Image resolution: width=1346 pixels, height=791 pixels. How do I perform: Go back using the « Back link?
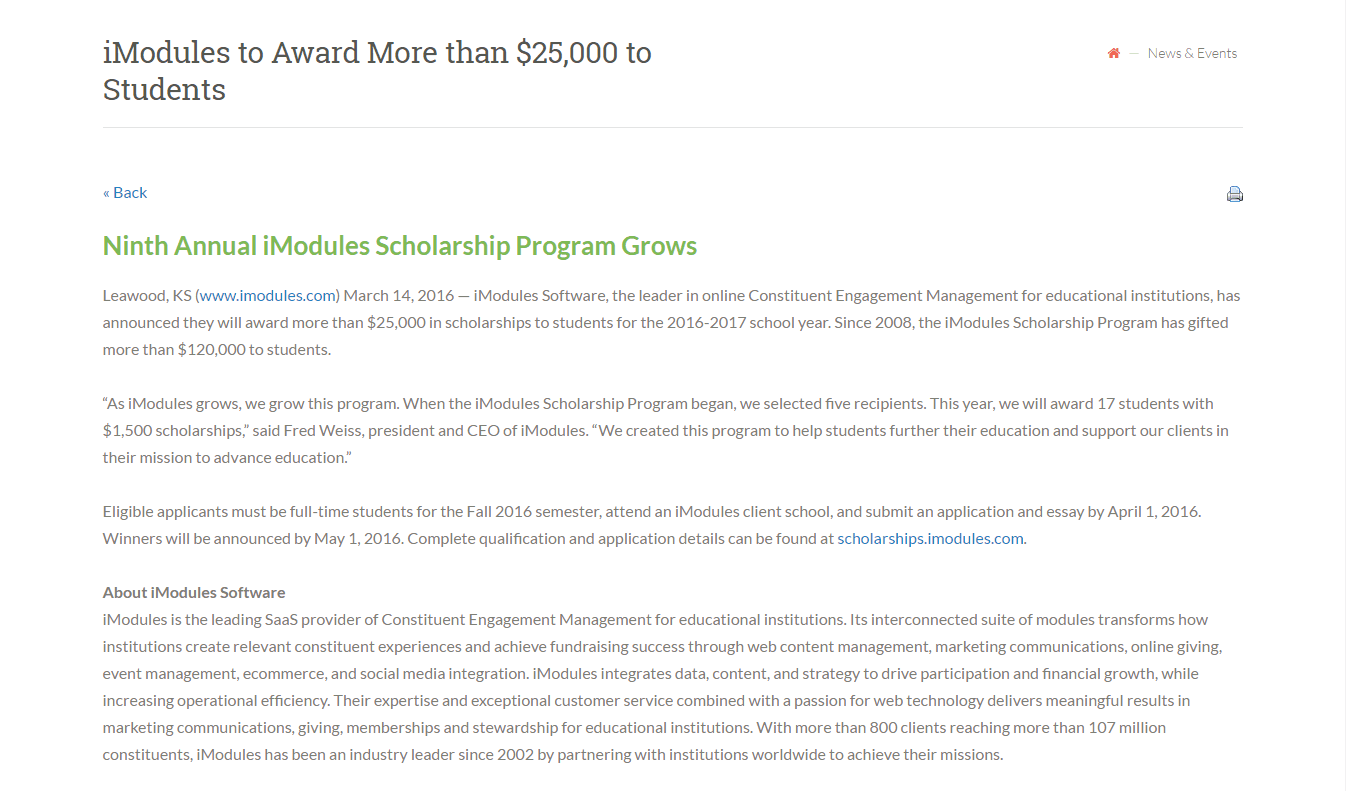pos(125,192)
